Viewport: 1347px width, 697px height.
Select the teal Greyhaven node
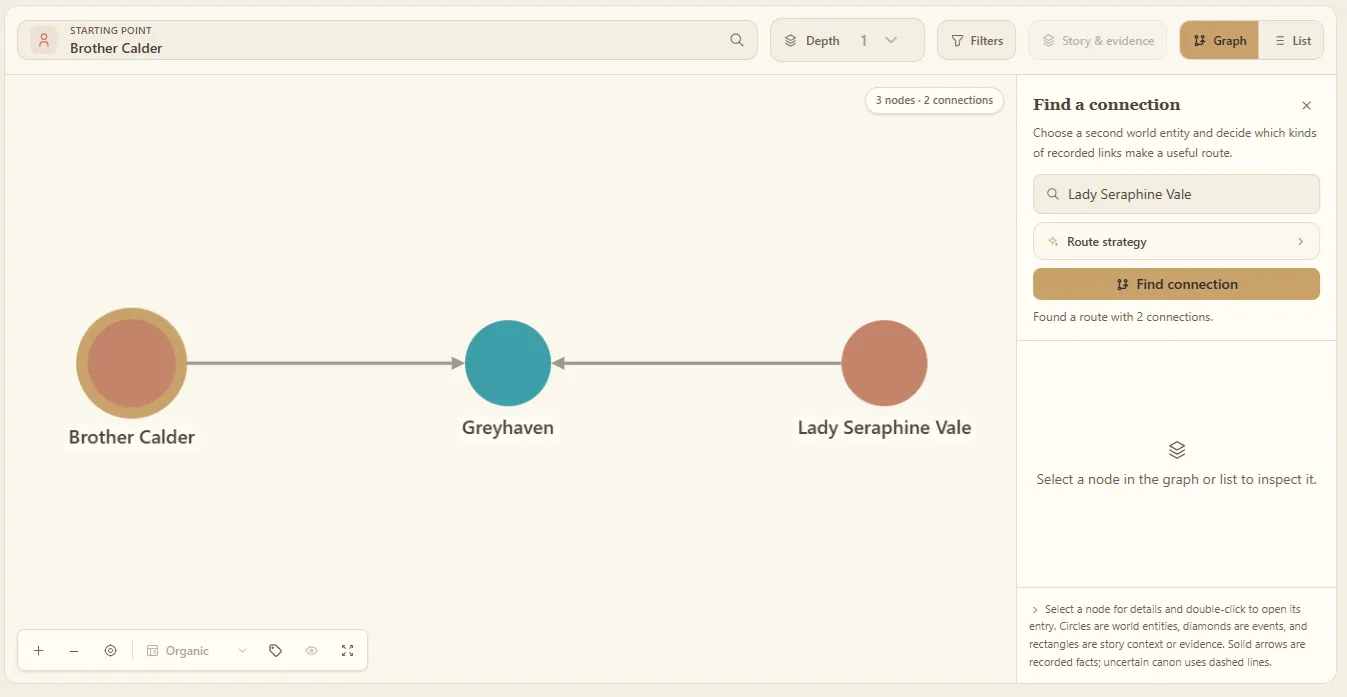[x=508, y=363]
